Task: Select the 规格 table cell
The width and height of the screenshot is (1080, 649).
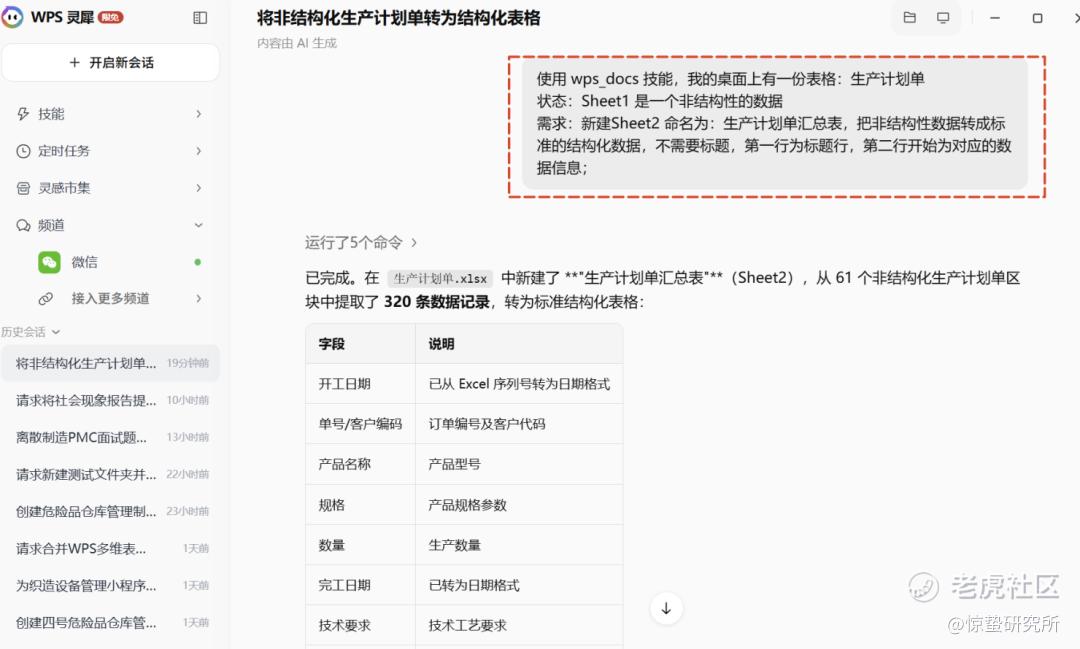Action: pos(360,505)
